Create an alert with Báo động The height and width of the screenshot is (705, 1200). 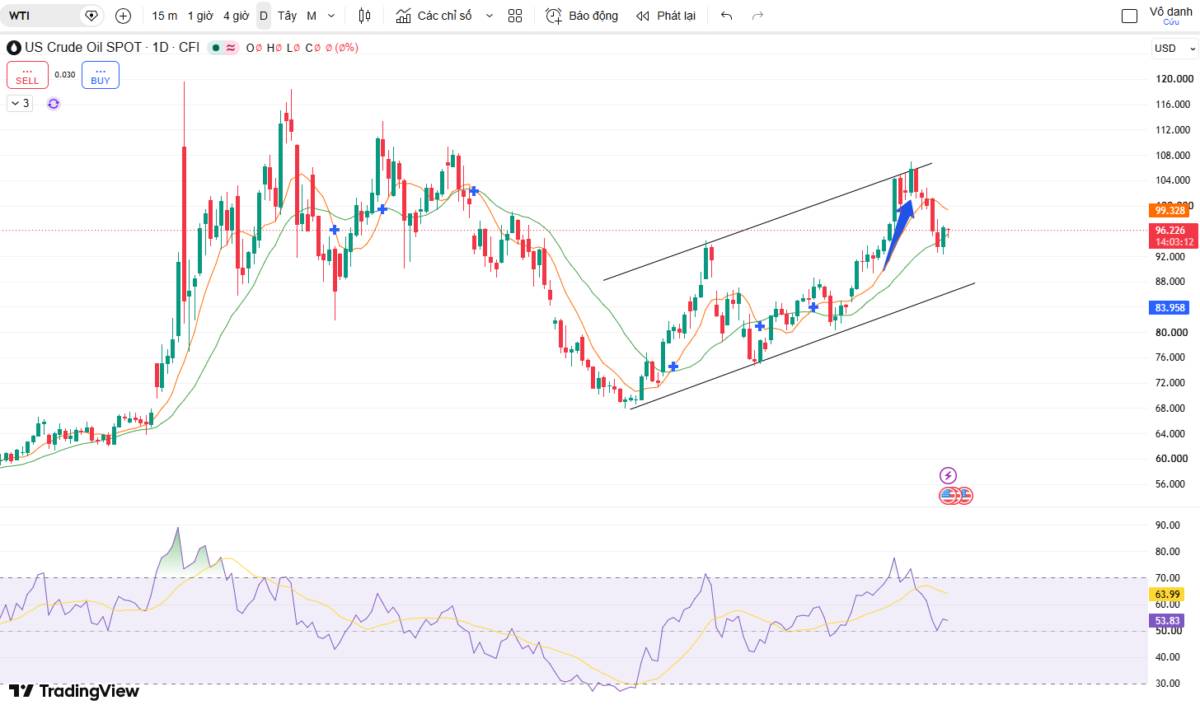click(x=582, y=16)
